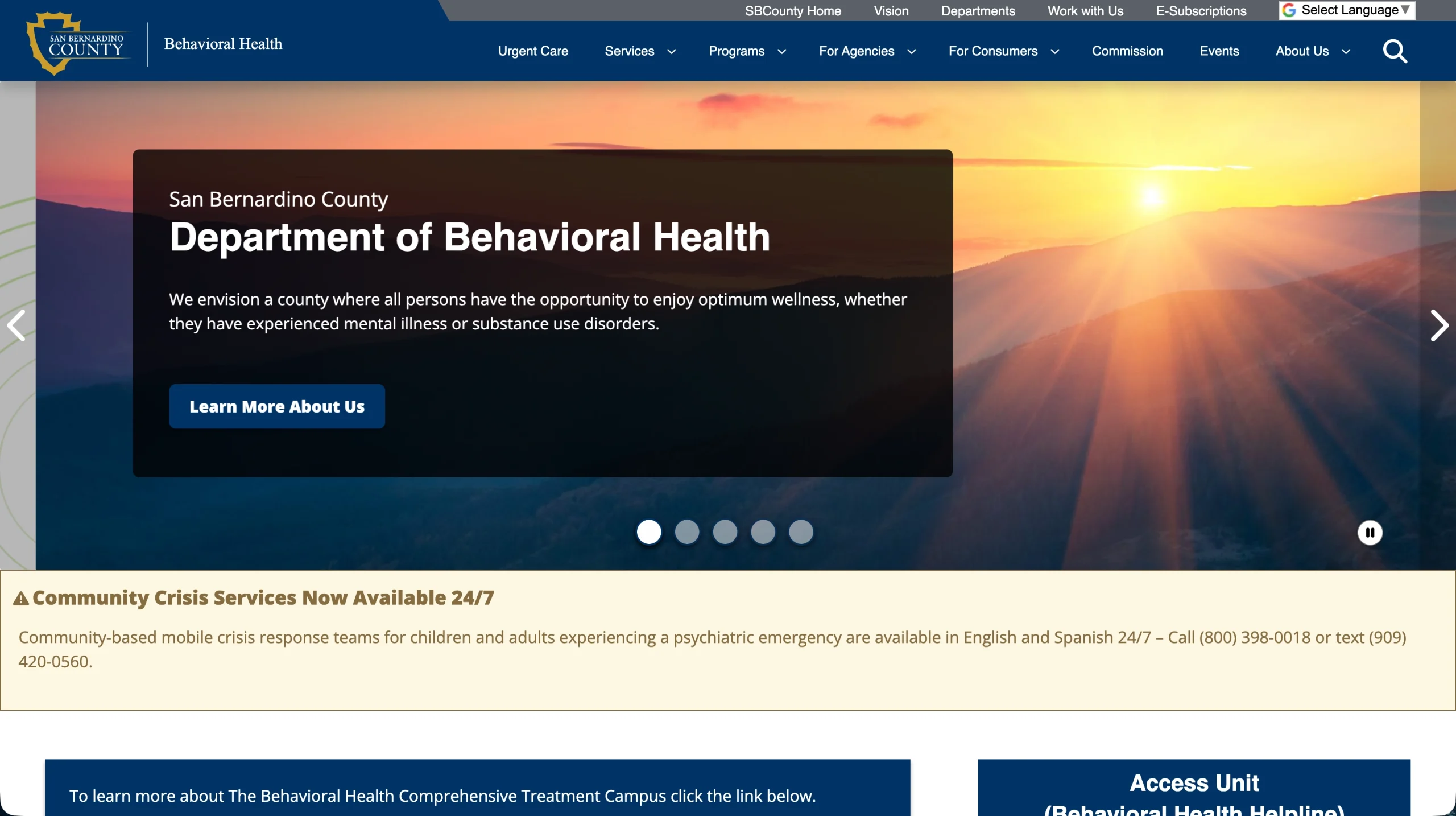Select first carousel slide dot

(649, 532)
